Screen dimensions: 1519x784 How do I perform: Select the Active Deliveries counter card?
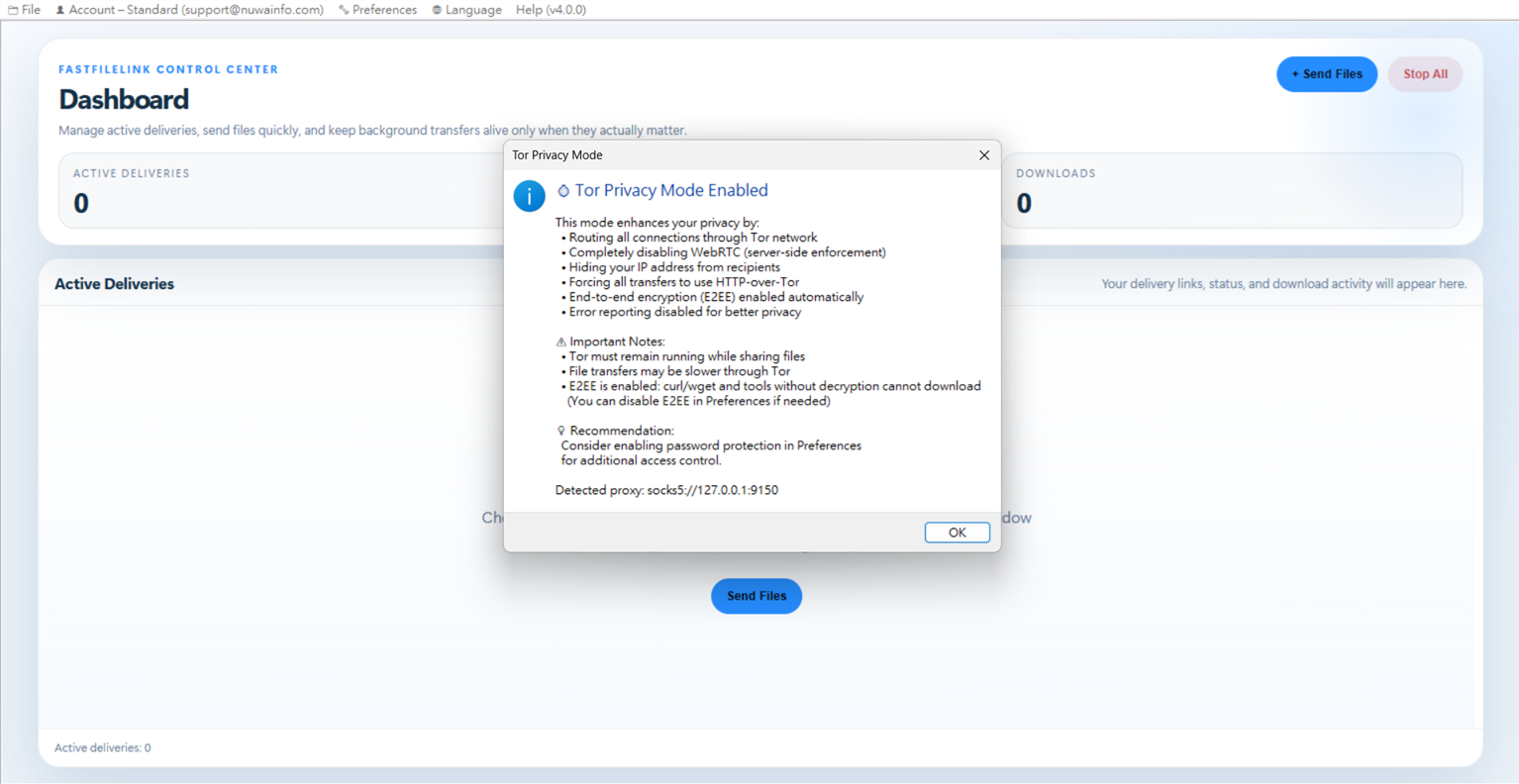(281, 190)
